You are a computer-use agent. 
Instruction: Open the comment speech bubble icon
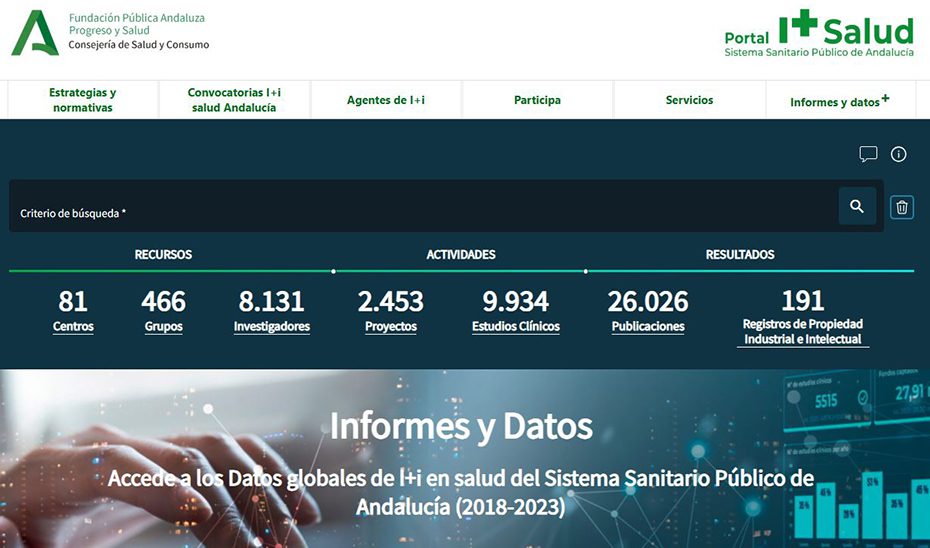coord(868,154)
